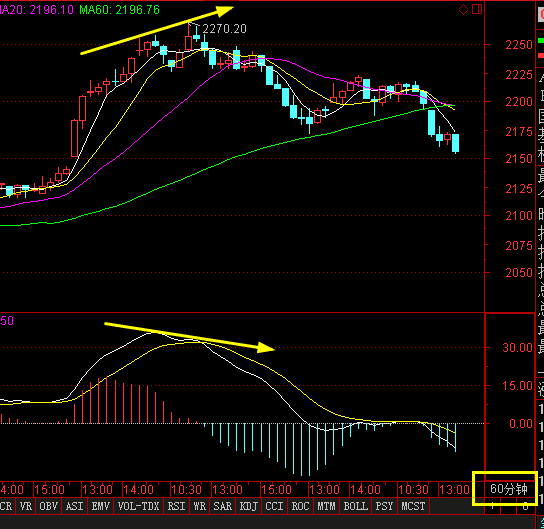Select the CCI indicator tab
Viewport: 544px width, 529px height.
pyautogui.click(x=274, y=506)
